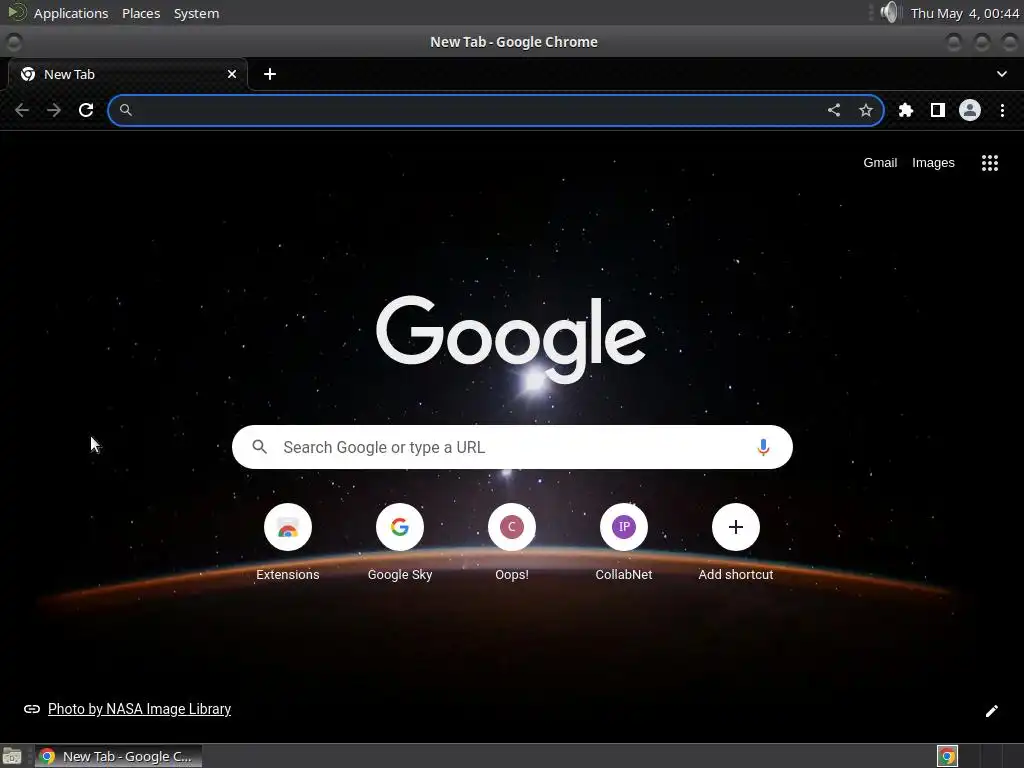Viewport: 1024px width, 768px height.
Task: Click the Chrome icon in bottom-right panel
Action: pyautogui.click(x=948, y=756)
